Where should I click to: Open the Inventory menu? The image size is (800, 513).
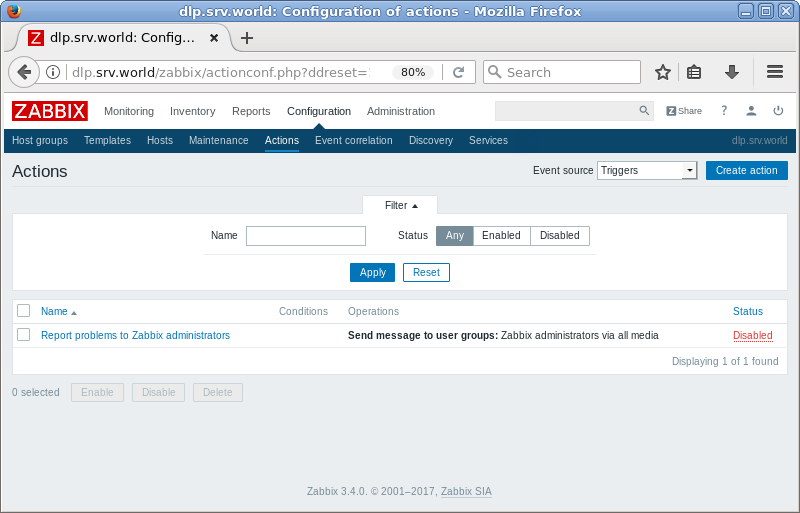pyautogui.click(x=192, y=111)
